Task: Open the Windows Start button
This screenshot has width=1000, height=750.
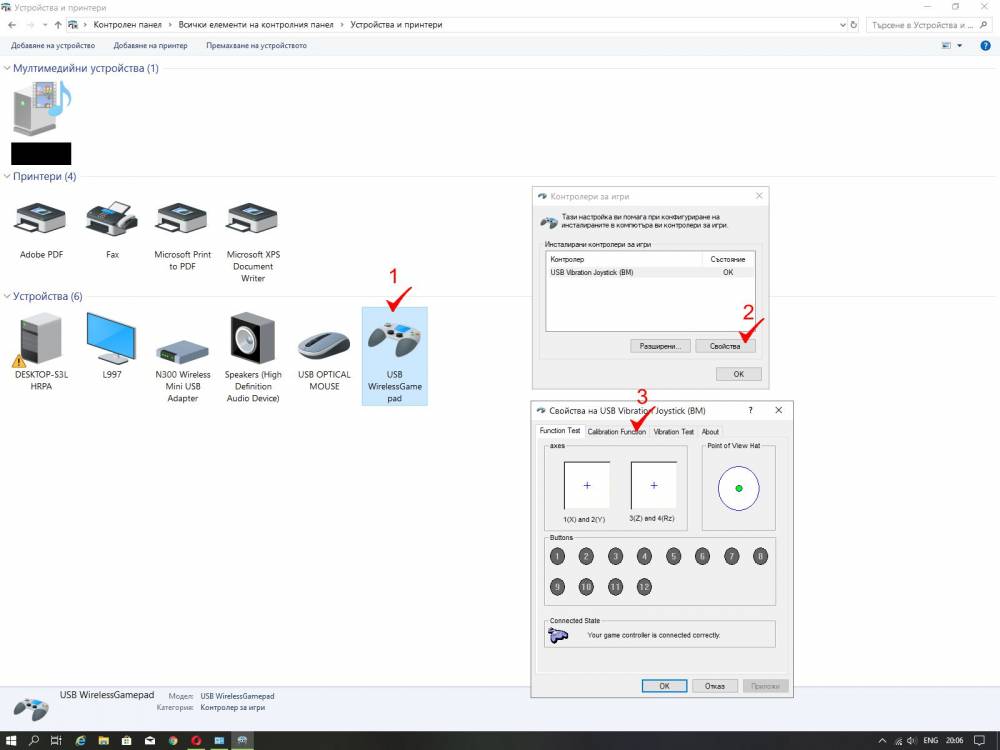Action: (11, 740)
